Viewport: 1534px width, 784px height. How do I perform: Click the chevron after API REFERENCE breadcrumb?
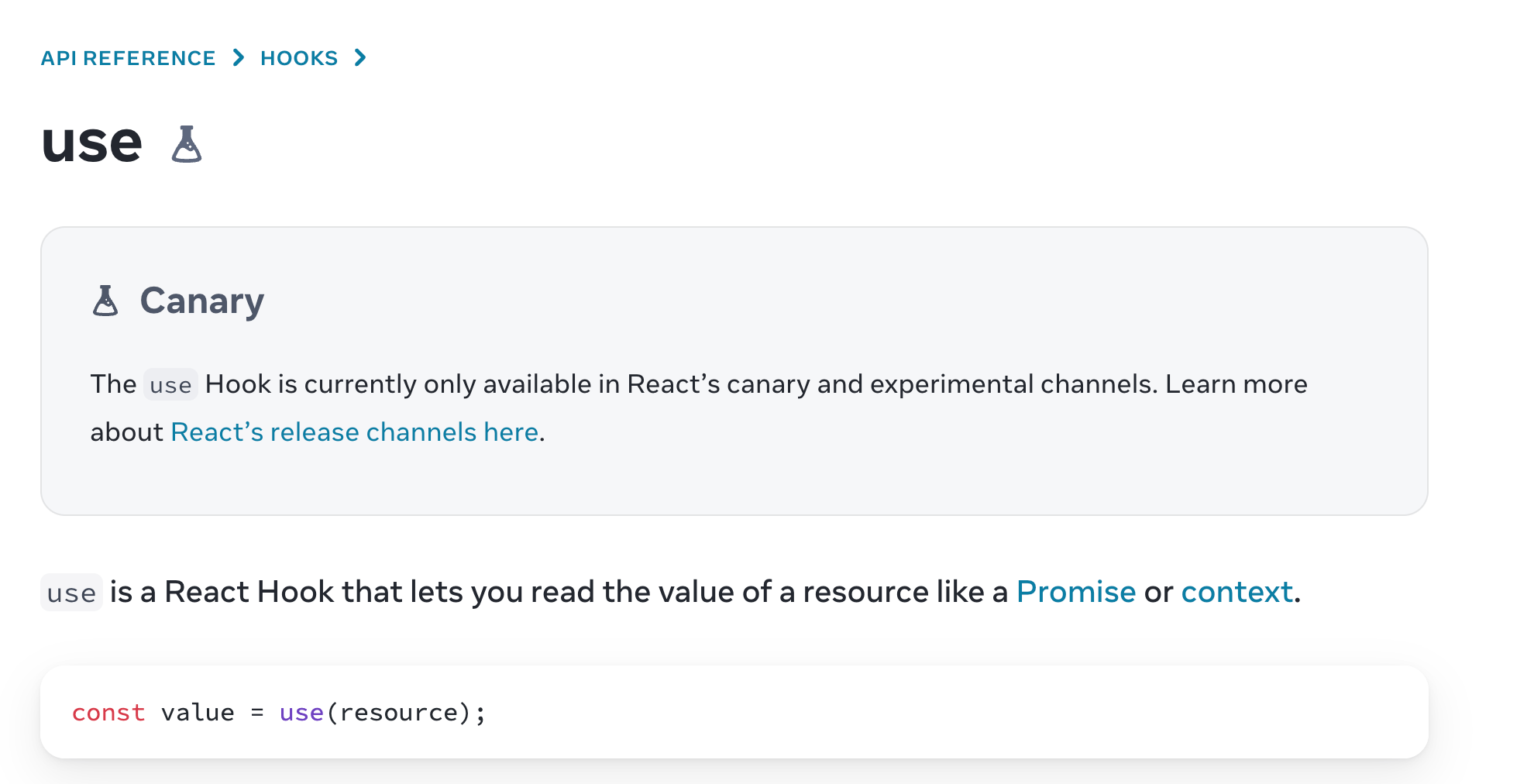click(239, 58)
